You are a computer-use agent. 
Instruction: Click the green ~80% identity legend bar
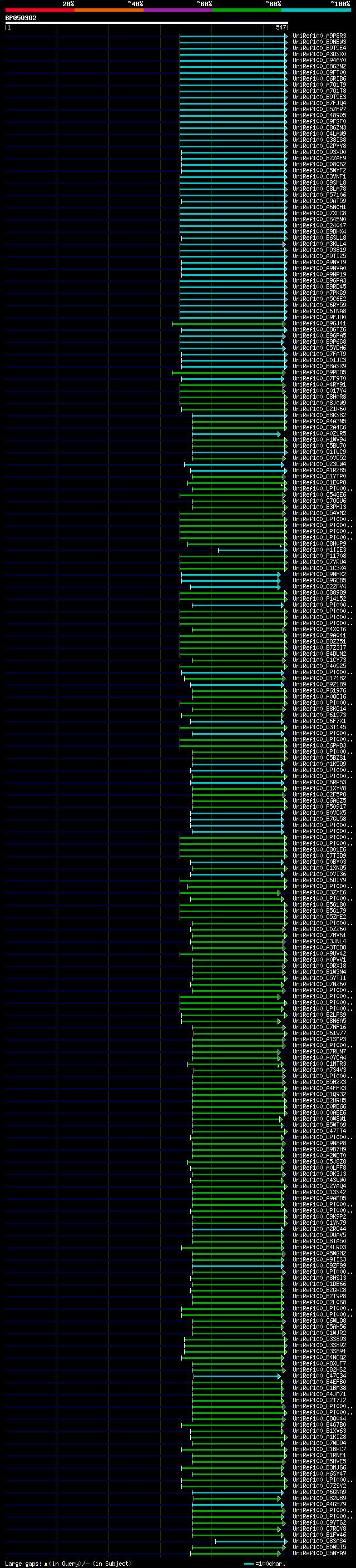coord(247,10)
